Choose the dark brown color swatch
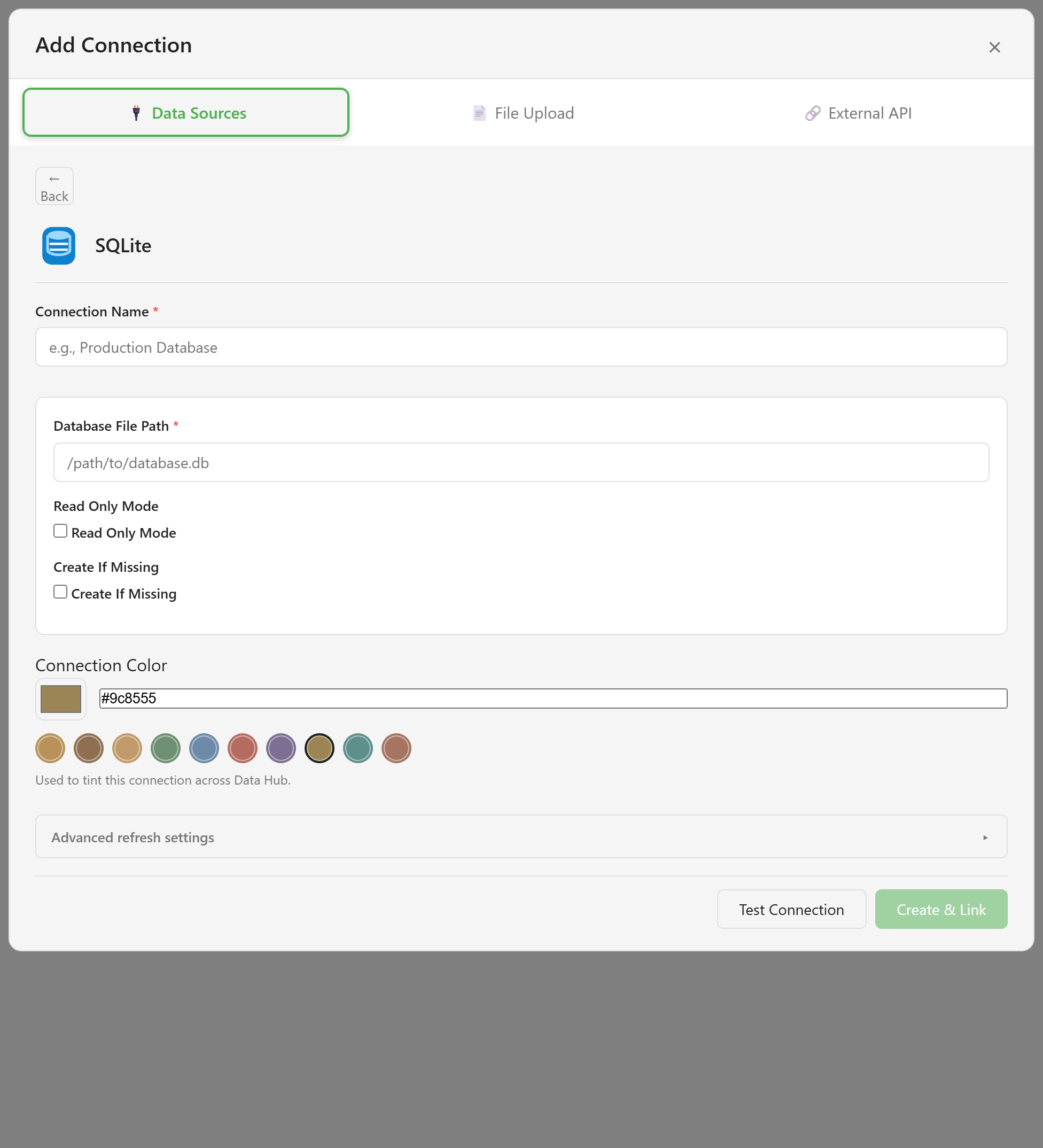The image size is (1043, 1148). coord(89,748)
